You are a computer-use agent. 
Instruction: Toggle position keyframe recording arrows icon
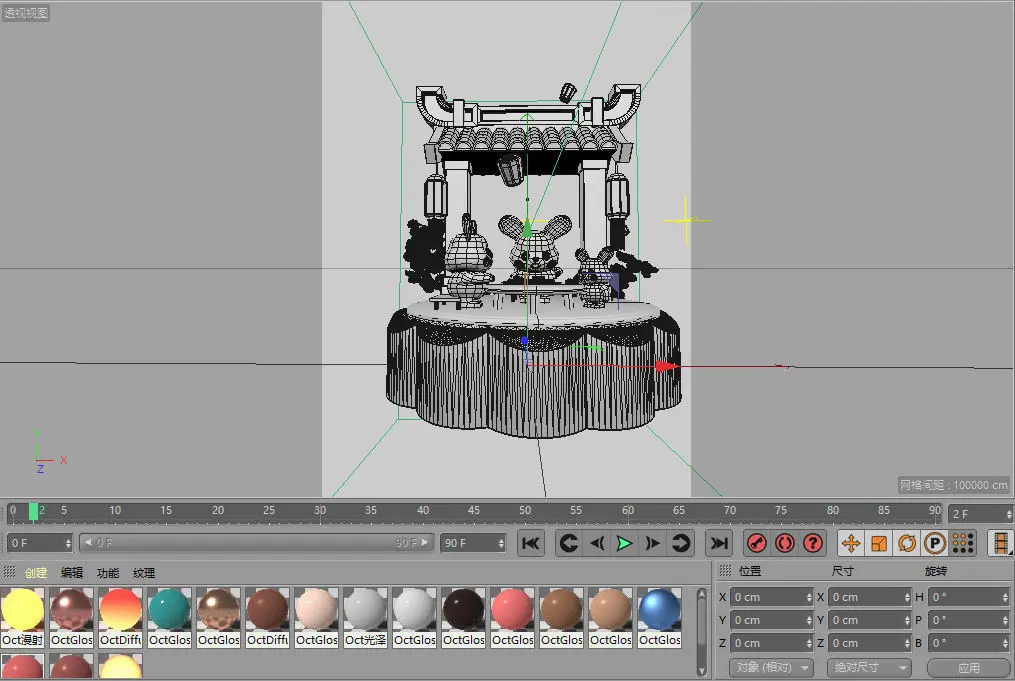point(851,543)
